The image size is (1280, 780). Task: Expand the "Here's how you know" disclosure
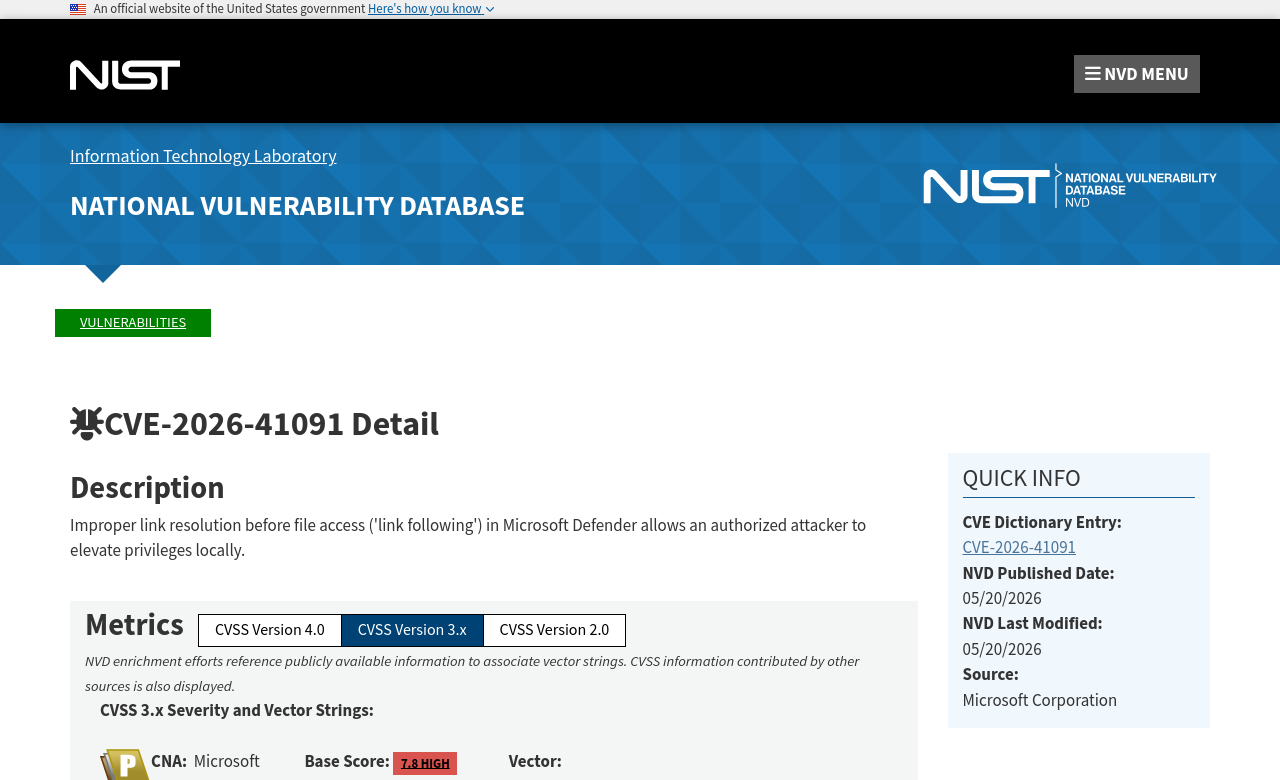431,9
